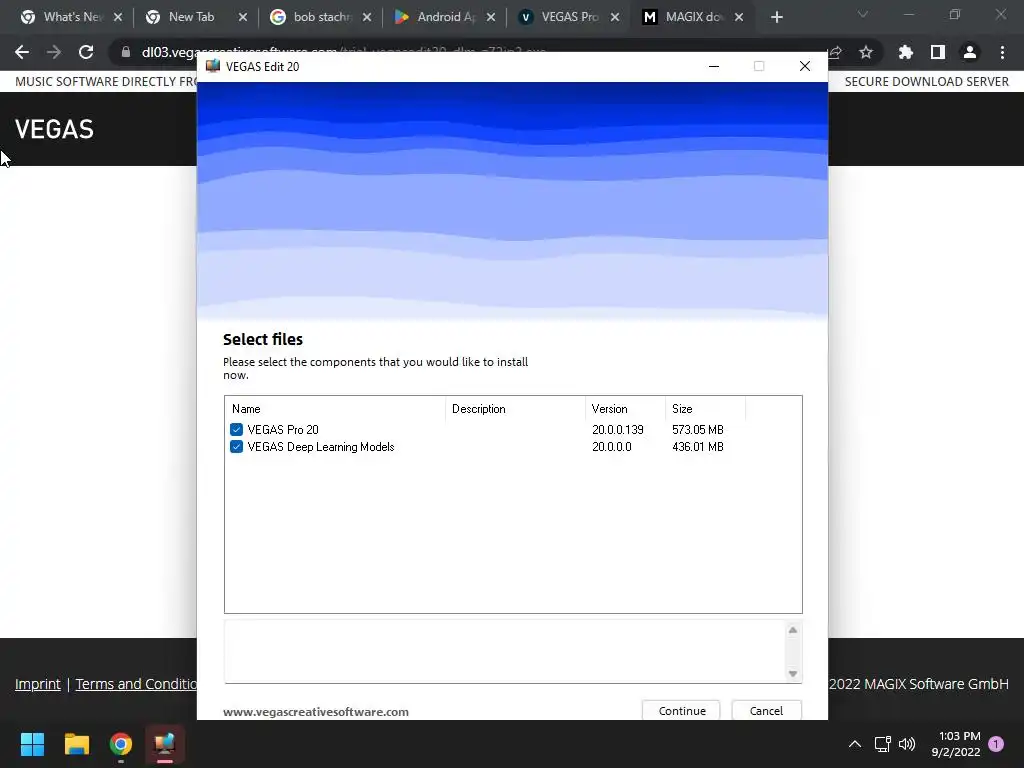The height and width of the screenshot is (768, 1024).
Task: Click the VEGAS Edit 20 installer title icon
Action: (212, 66)
